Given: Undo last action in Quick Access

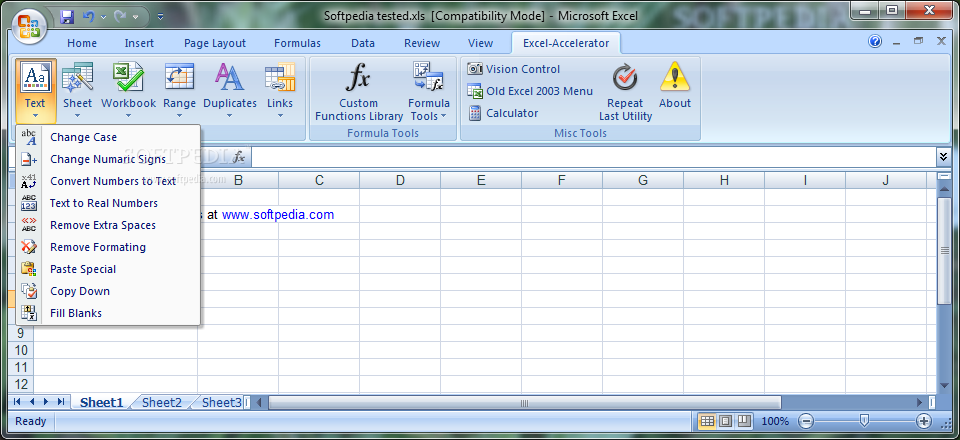Looking at the screenshot, I should click(88, 17).
